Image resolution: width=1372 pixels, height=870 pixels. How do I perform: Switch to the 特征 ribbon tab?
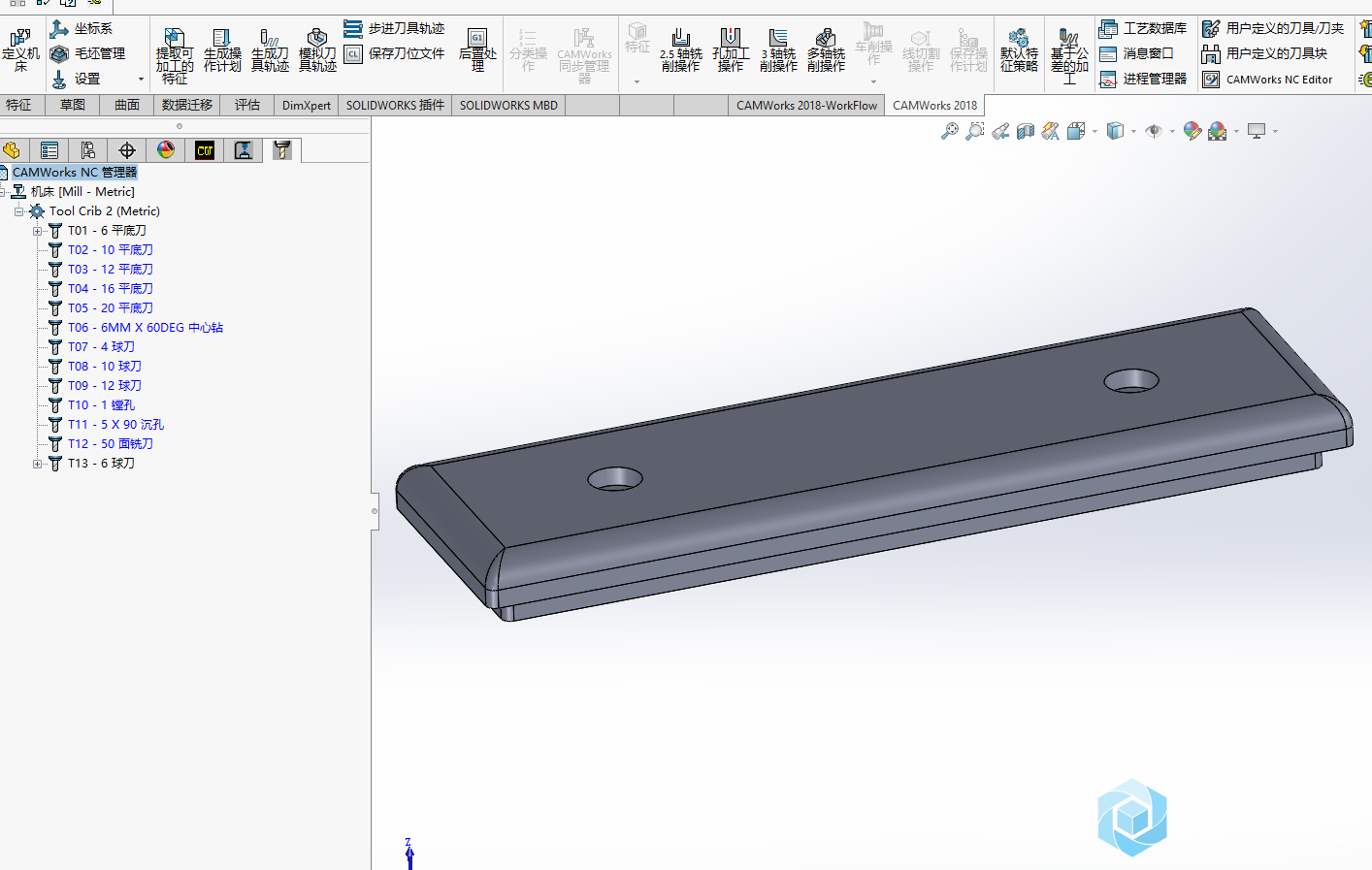pyautogui.click(x=18, y=105)
